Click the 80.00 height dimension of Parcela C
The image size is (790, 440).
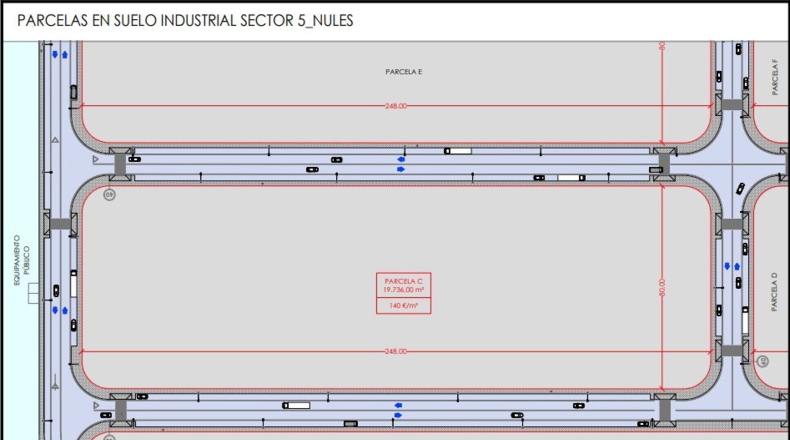(662, 287)
